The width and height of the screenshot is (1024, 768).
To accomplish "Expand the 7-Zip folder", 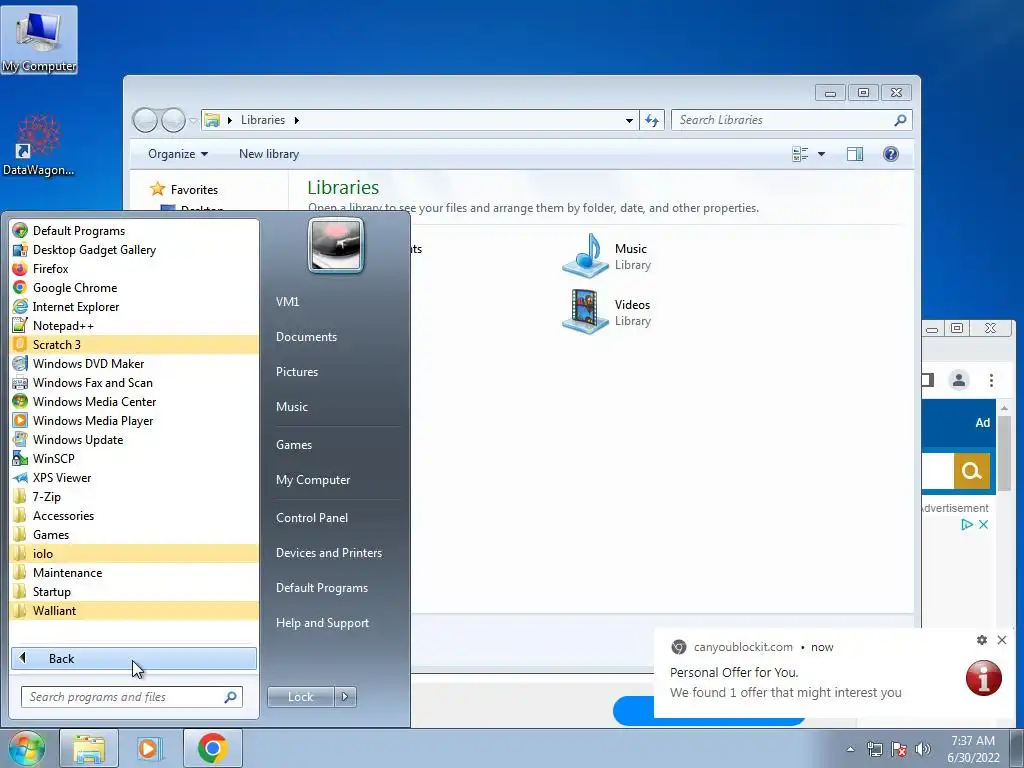I will point(134,496).
